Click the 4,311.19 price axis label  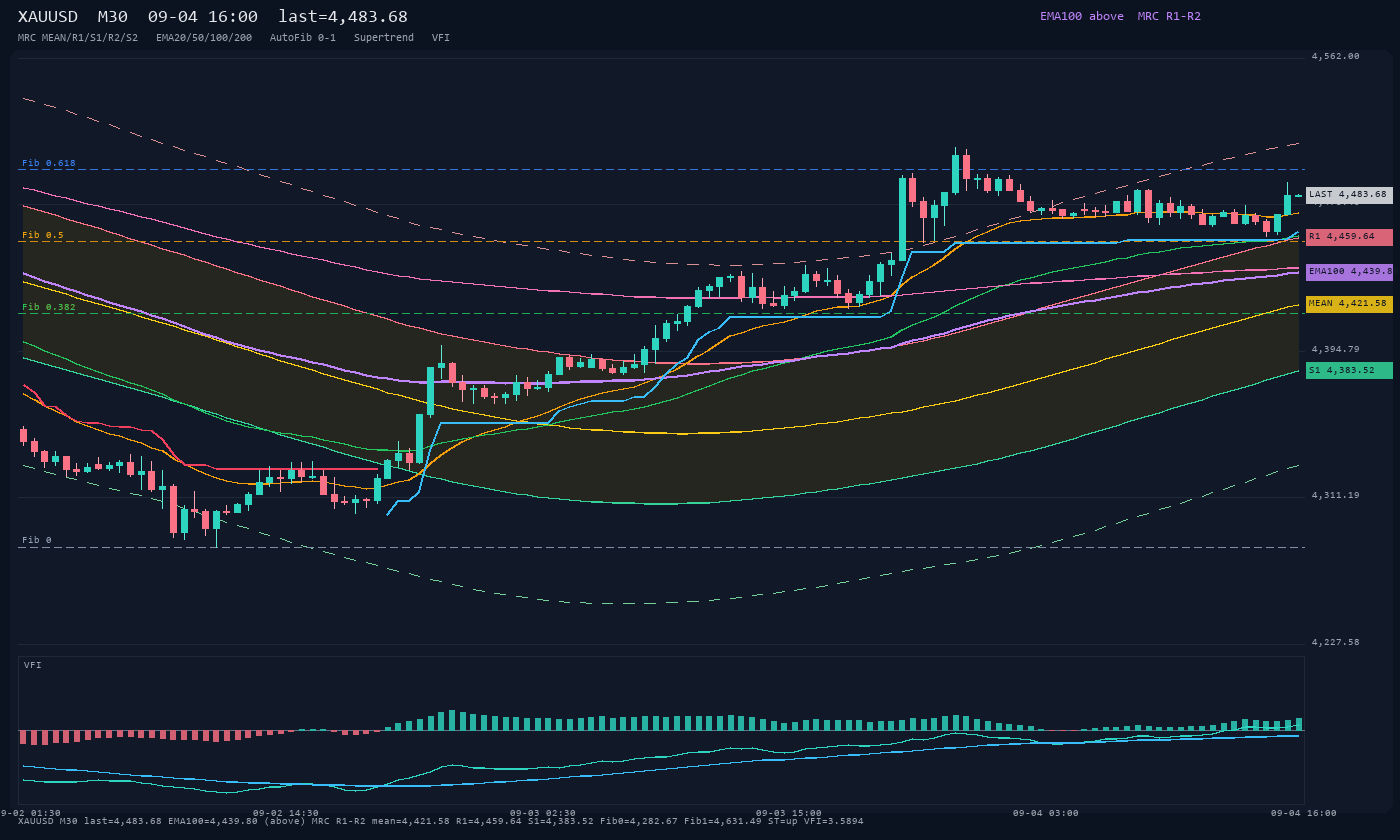[1336, 495]
